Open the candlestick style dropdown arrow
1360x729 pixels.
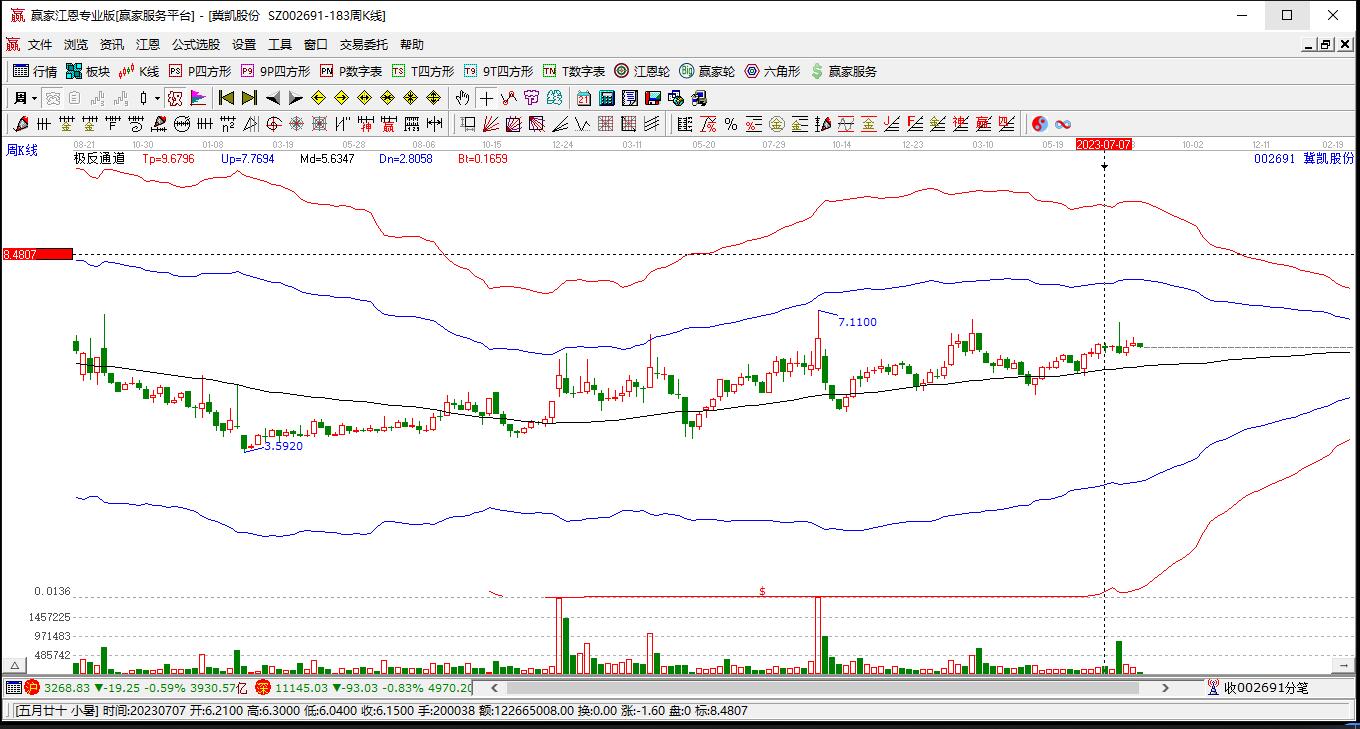click(157, 98)
